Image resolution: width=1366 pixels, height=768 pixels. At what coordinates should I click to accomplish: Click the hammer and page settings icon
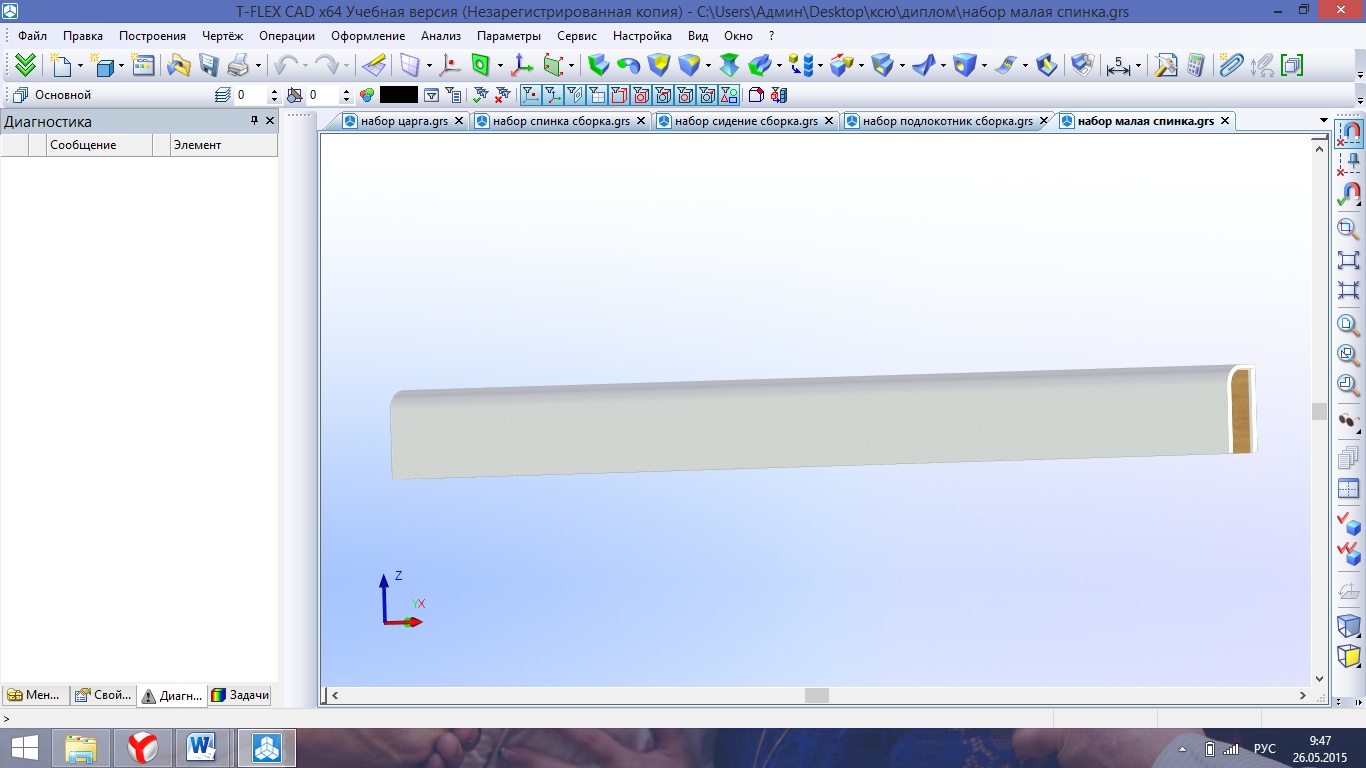click(1165, 65)
